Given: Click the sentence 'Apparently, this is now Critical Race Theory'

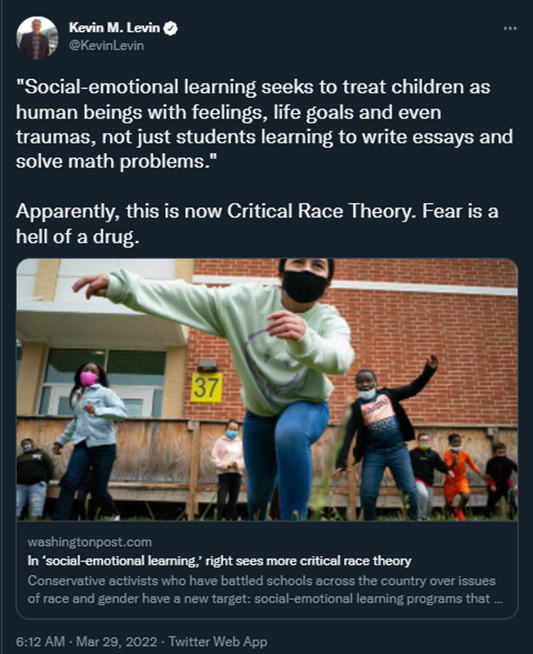Looking at the screenshot, I should pos(216,211).
